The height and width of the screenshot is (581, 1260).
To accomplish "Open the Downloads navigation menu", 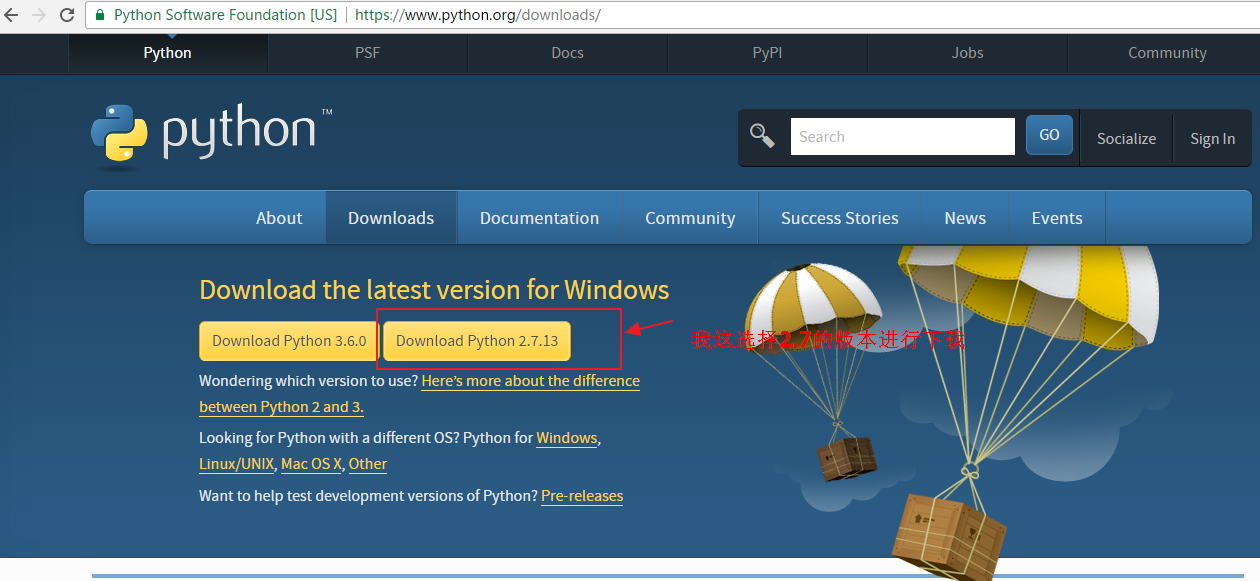I will click(x=391, y=218).
